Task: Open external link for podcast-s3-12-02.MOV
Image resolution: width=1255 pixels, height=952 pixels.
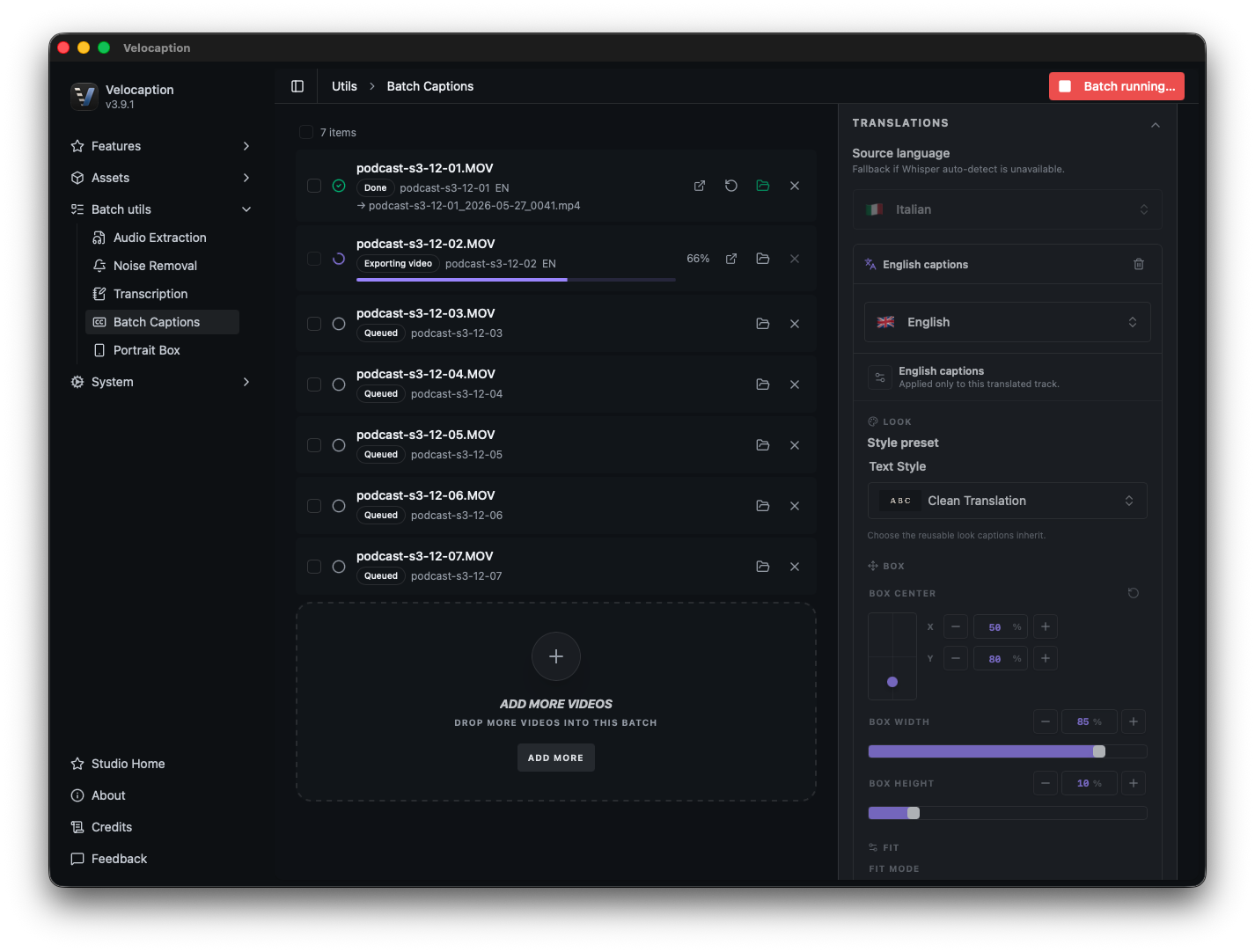Action: tap(731, 259)
